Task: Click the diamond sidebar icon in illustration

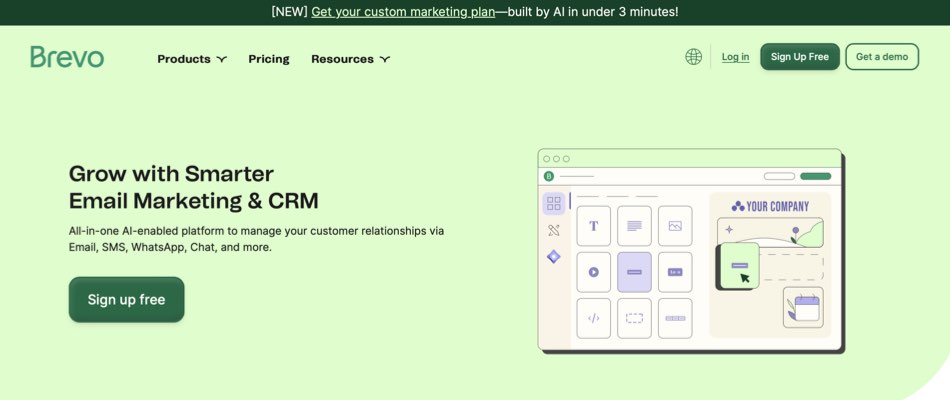Action: point(553,257)
